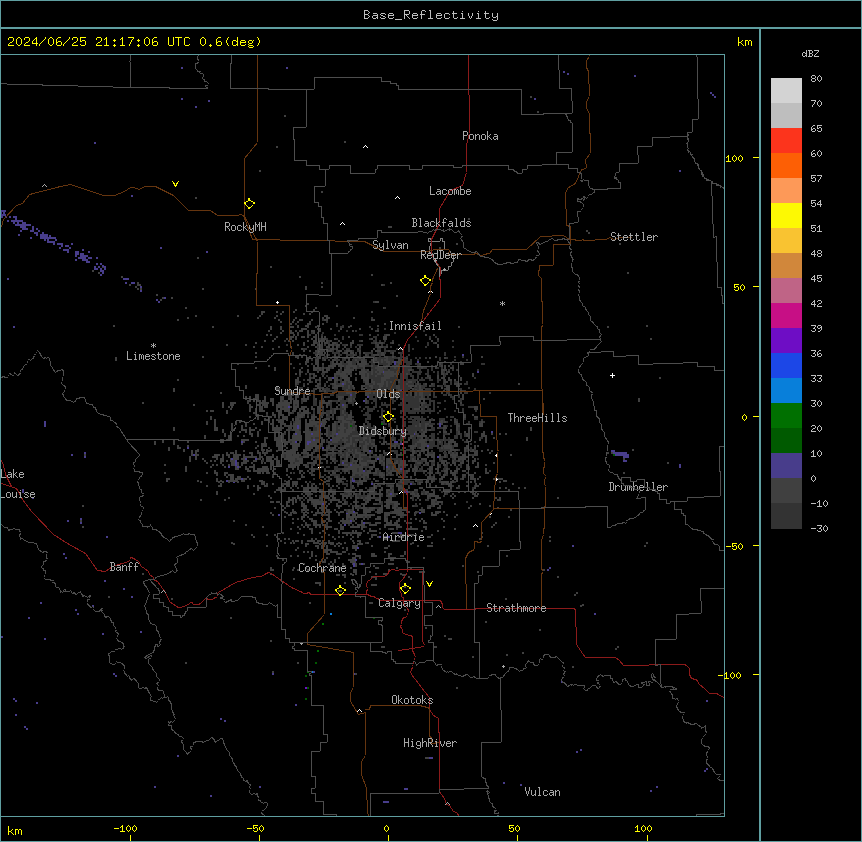862x842 pixels.
Task: Click the indigo 0-10 dBZ legend swatch
Action: 786,466
